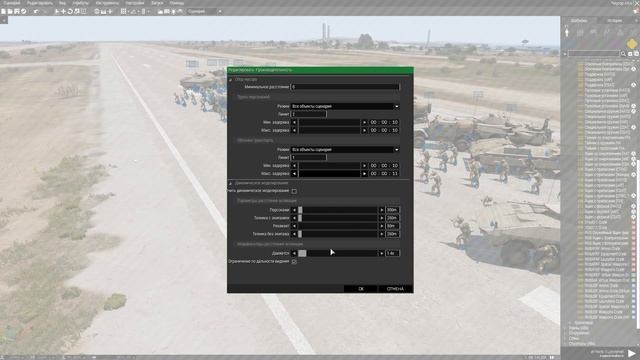
Task: Open the second Режим dropdown
Action: coord(345,150)
